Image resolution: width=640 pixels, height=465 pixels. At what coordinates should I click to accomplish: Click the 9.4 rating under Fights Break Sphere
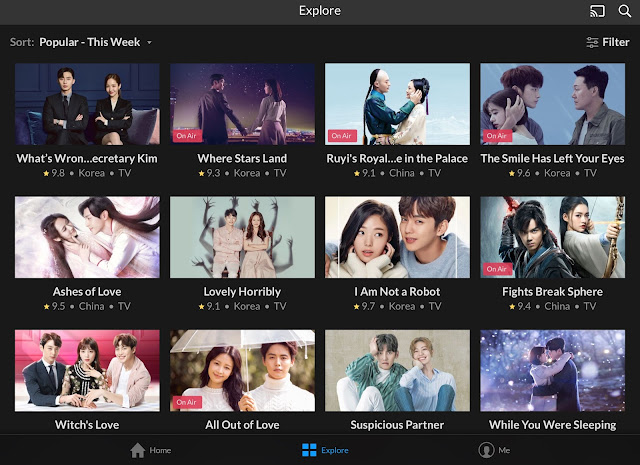pos(524,306)
